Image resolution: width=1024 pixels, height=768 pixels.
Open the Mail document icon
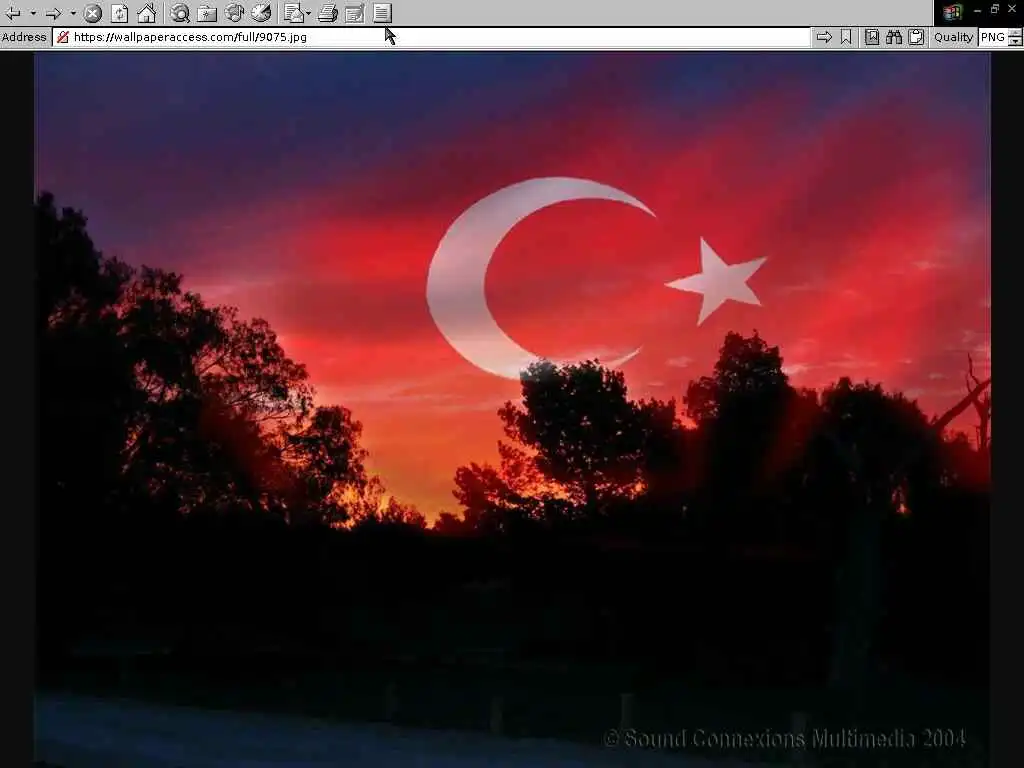294,13
